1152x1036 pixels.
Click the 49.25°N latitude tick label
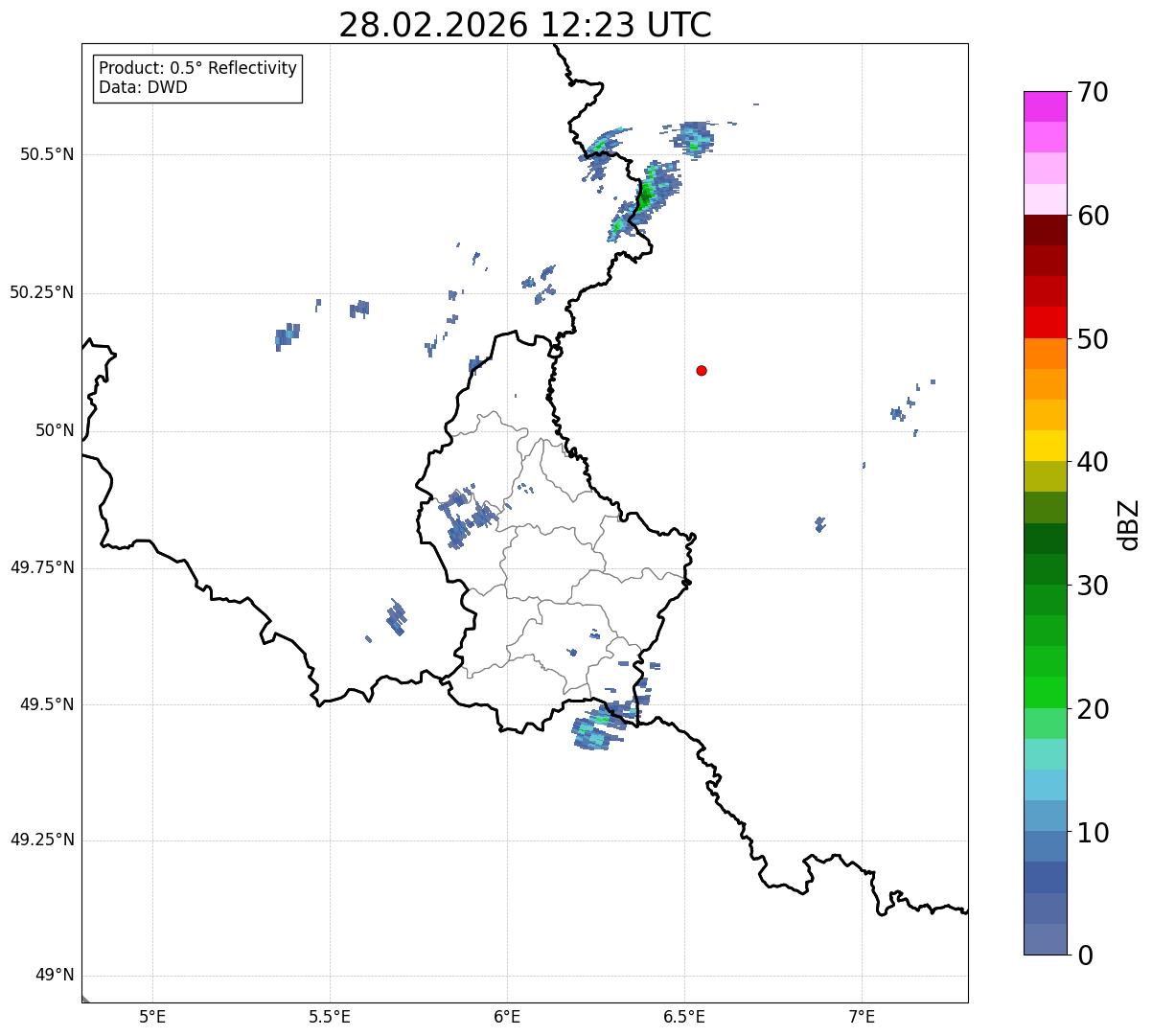[x=42, y=840]
